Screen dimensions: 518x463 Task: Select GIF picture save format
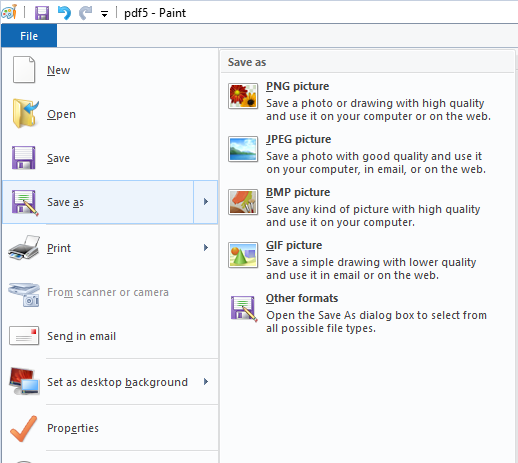[x=367, y=260]
